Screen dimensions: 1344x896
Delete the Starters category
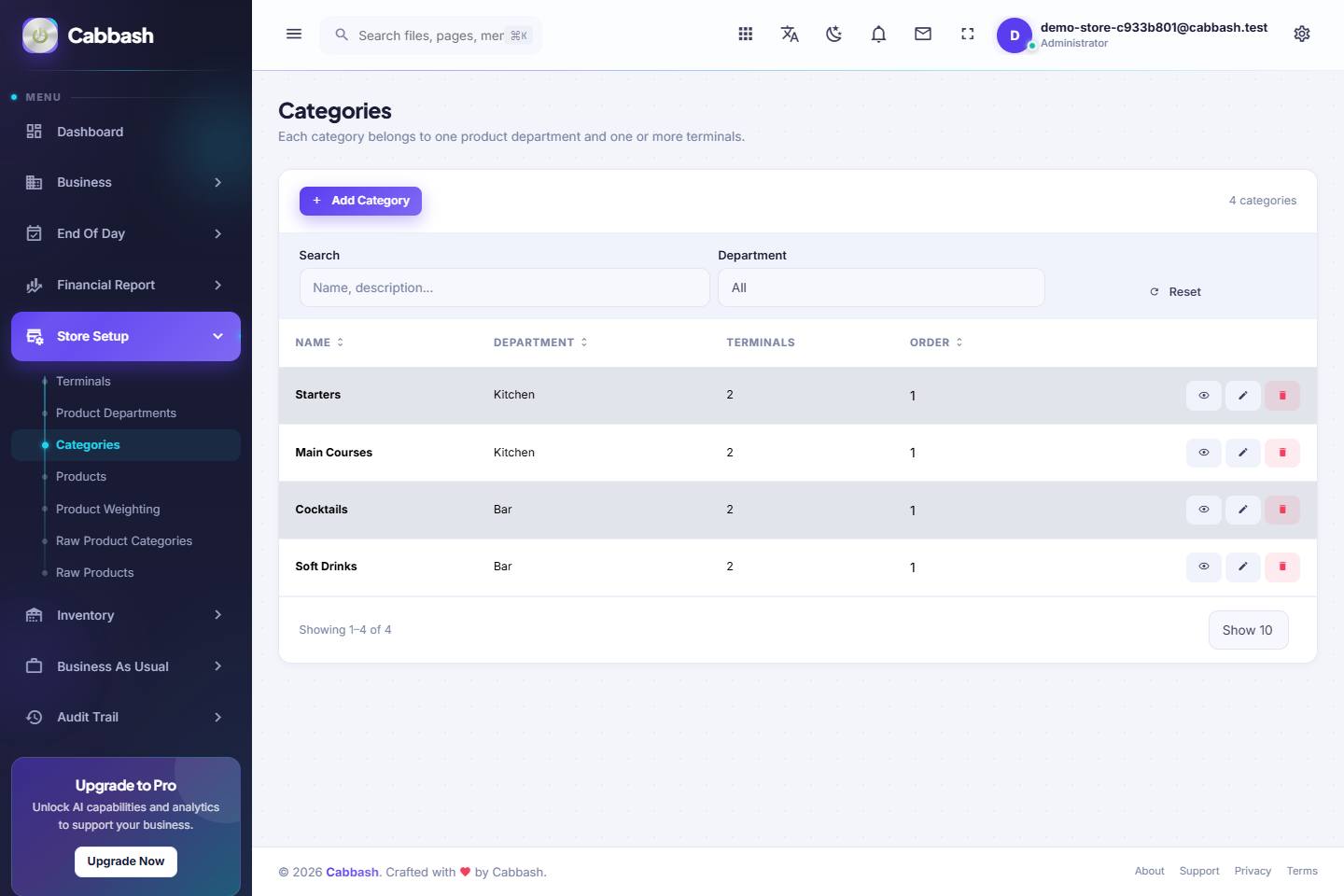click(x=1282, y=396)
